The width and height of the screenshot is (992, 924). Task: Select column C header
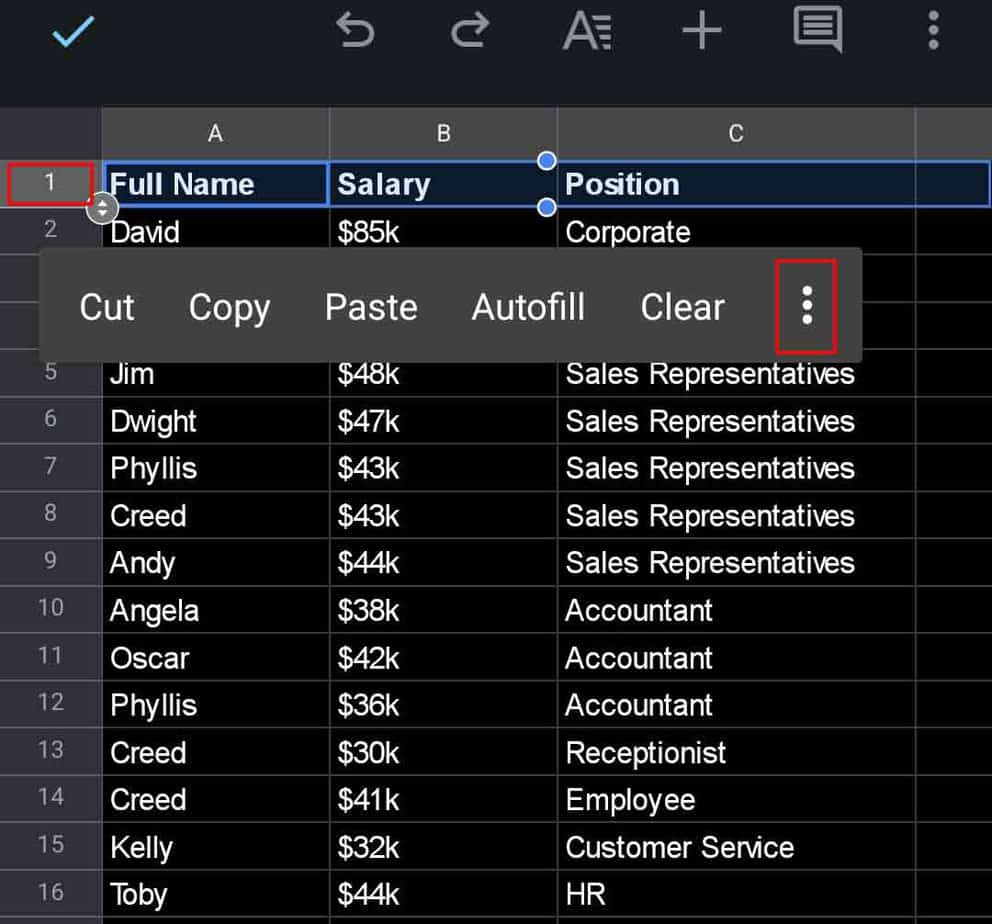point(736,134)
